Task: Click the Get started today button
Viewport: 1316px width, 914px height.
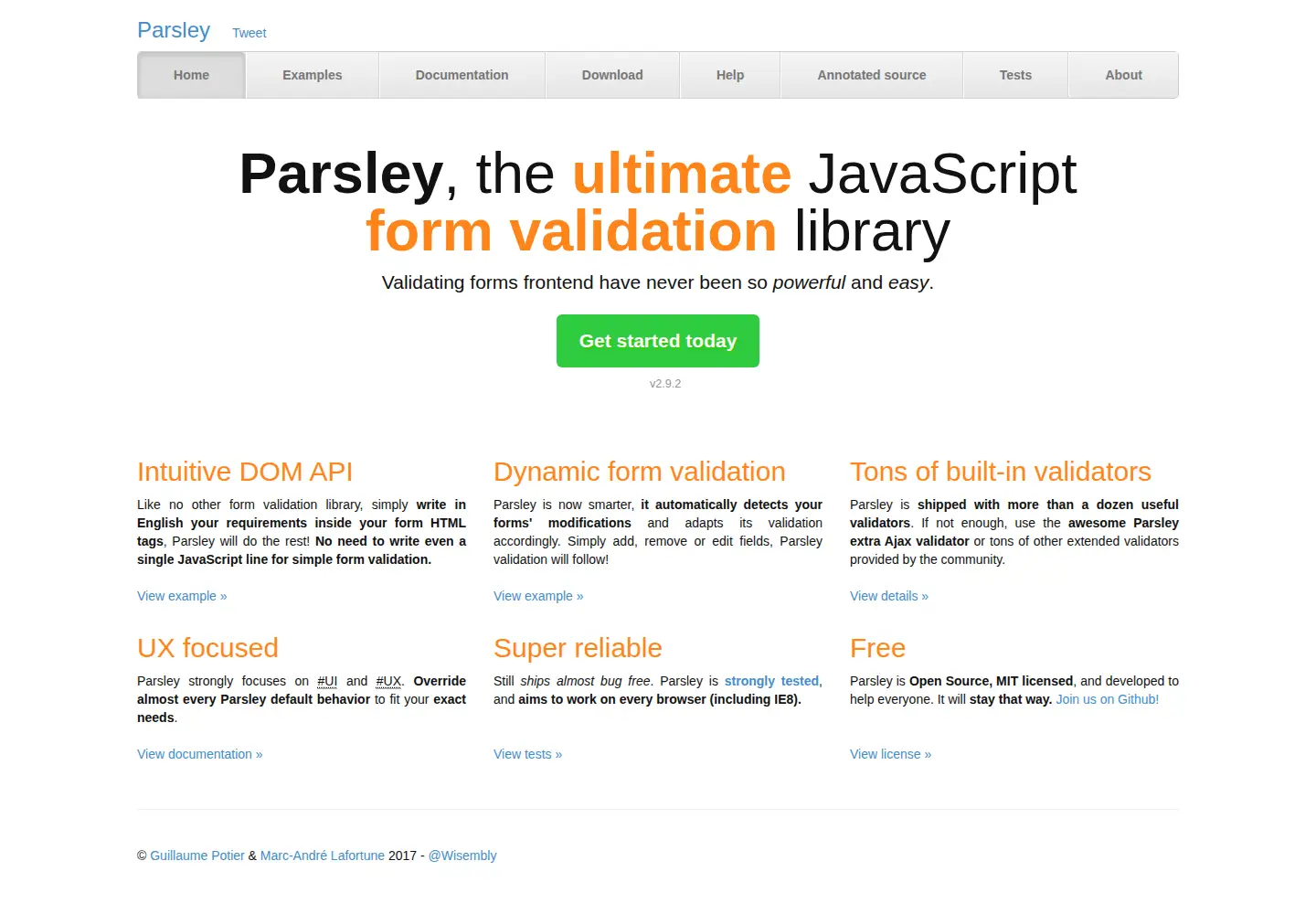Action: pyautogui.click(x=658, y=341)
